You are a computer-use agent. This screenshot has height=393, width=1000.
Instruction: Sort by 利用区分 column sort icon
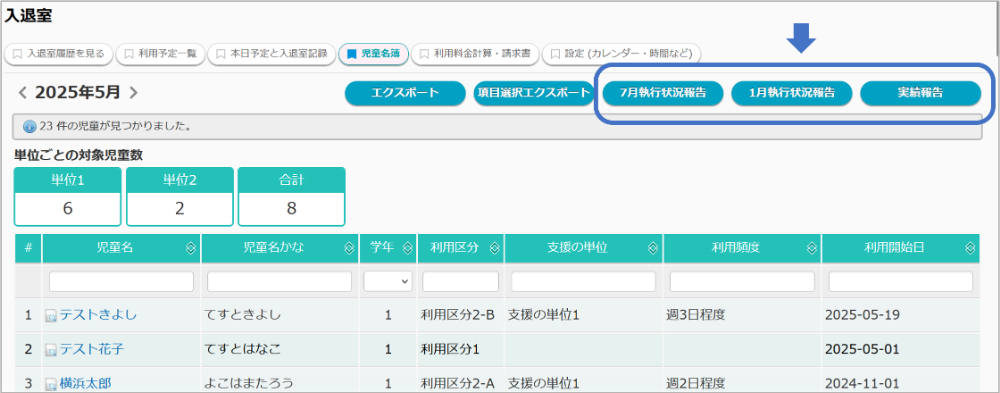(494, 249)
